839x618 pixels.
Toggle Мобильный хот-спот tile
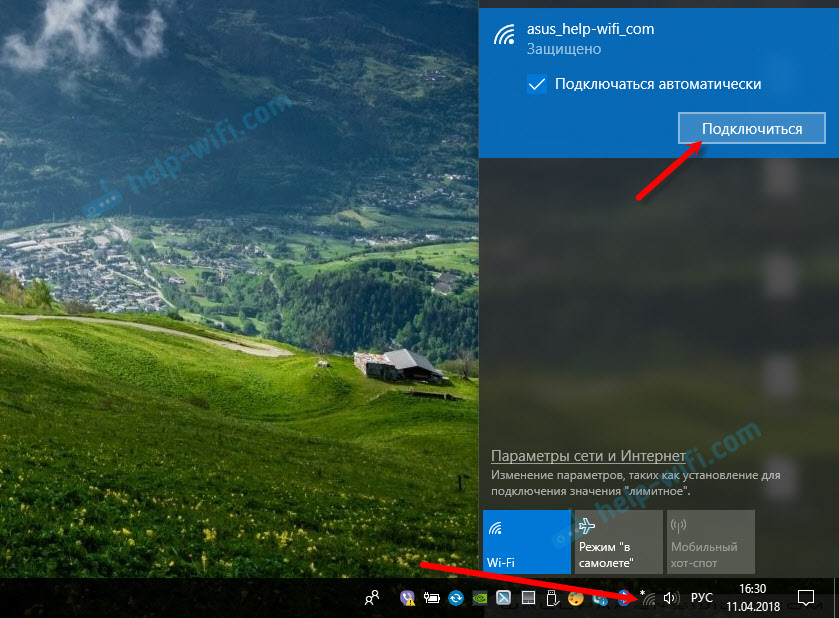click(x=711, y=541)
